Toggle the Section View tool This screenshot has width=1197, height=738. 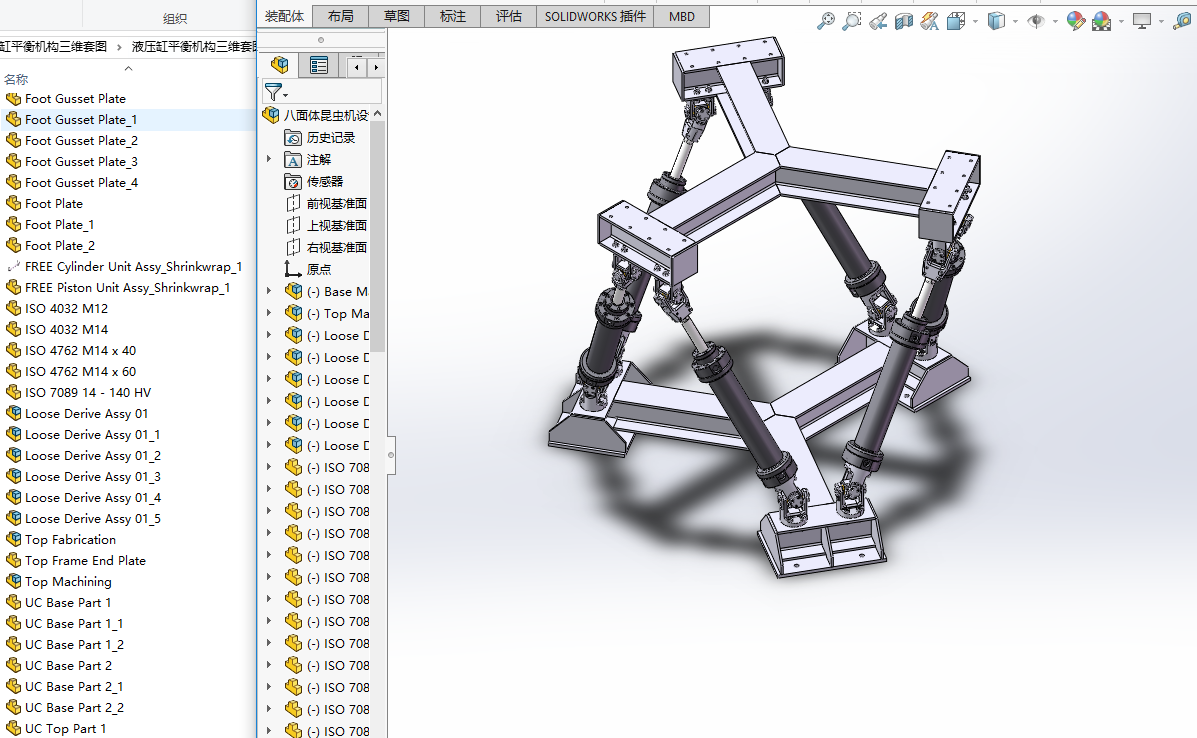click(904, 21)
